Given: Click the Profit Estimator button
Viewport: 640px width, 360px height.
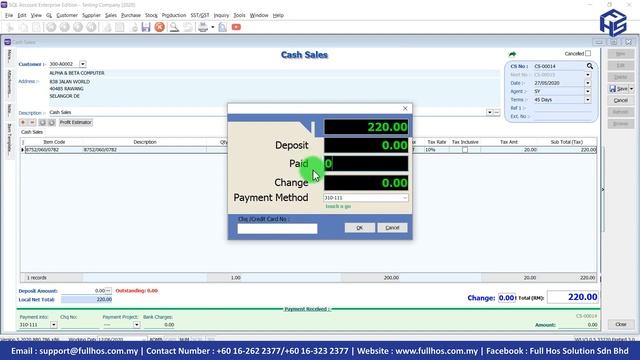Looking at the screenshot, I should point(76,122).
